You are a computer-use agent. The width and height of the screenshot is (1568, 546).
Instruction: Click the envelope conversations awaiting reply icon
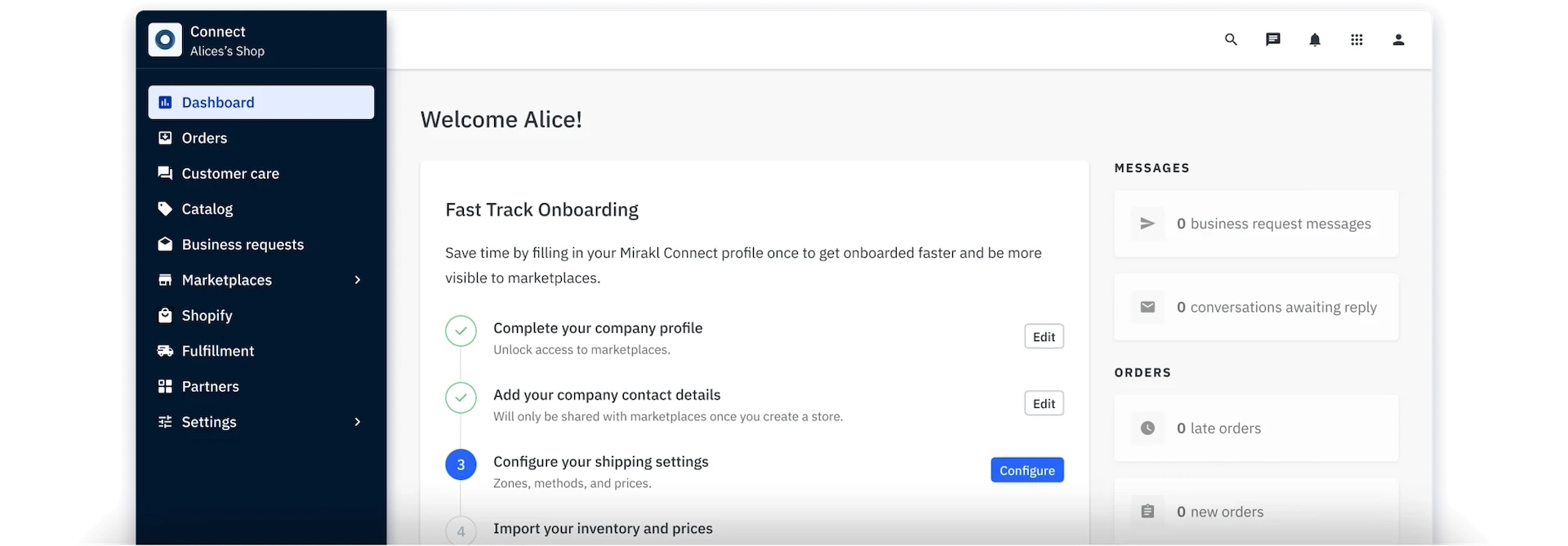(1147, 307)
